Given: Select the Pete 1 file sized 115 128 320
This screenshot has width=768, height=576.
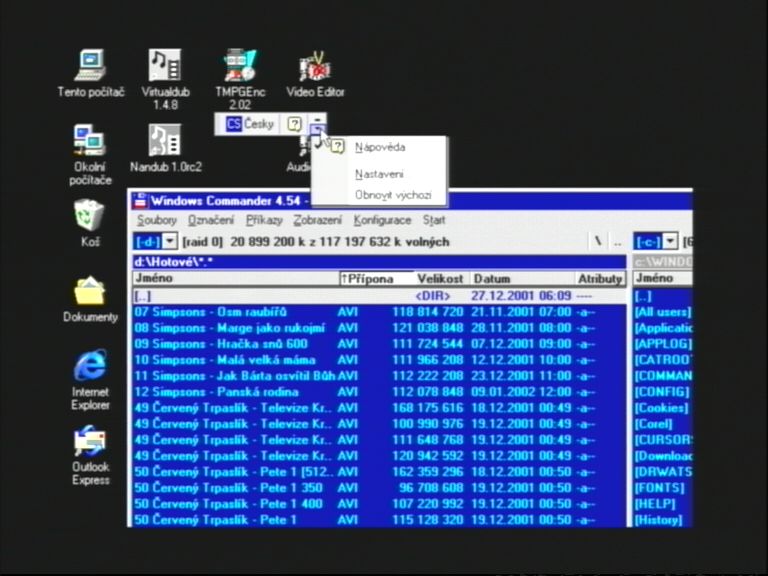Looking at the screenshot, I should pyautogui.click(x=379, y=520).
